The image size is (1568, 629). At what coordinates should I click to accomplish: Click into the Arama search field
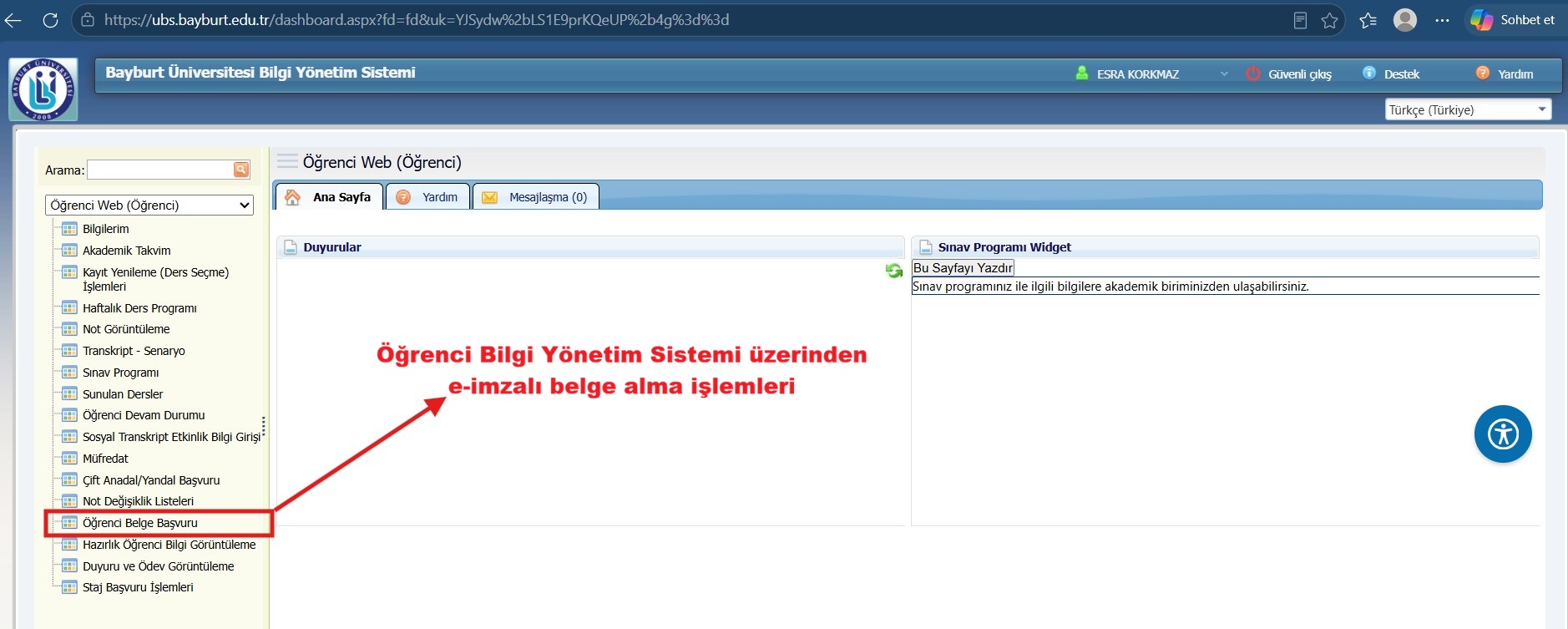tap(160, 170)
